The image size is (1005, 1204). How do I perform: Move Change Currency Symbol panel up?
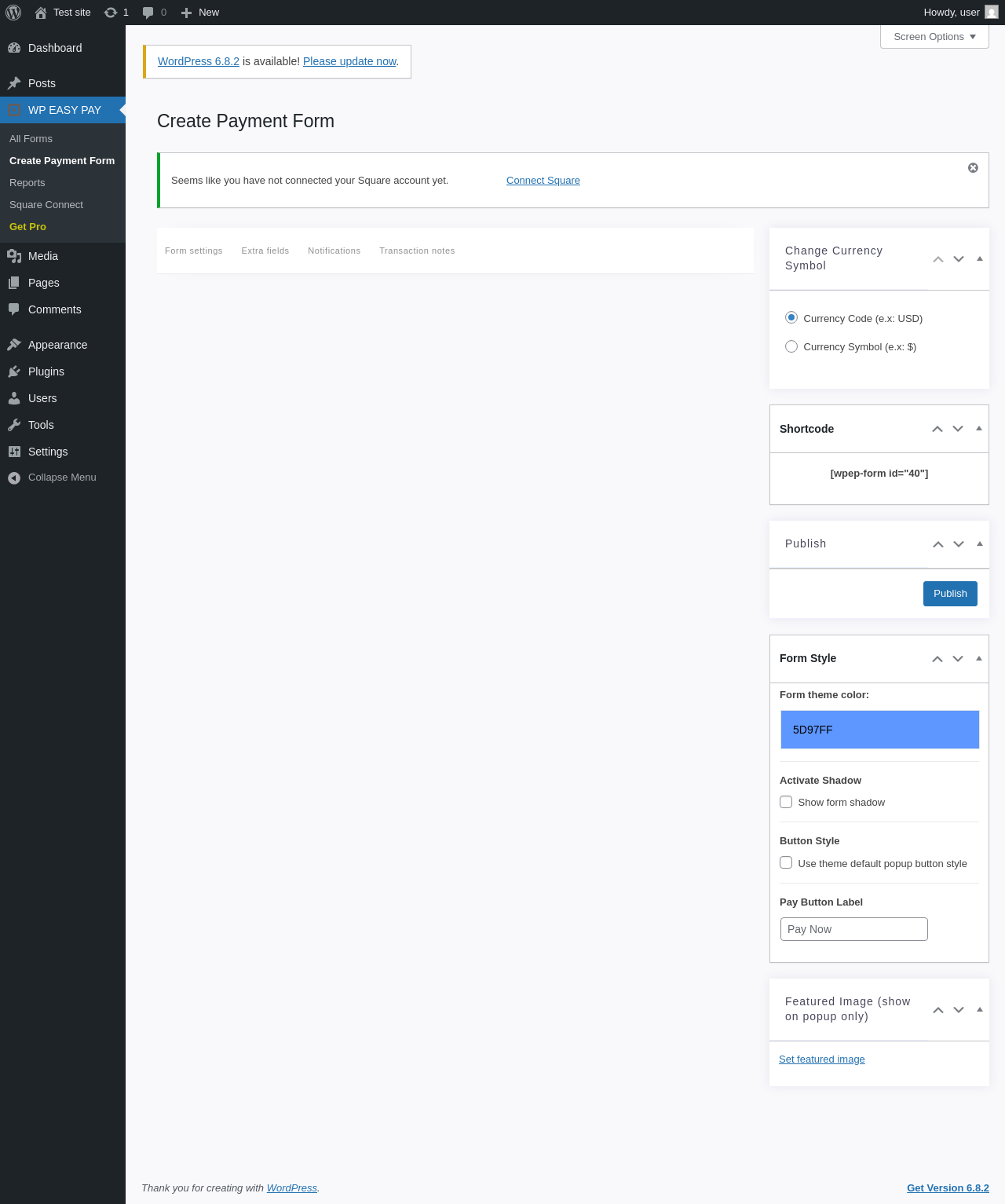938,259
